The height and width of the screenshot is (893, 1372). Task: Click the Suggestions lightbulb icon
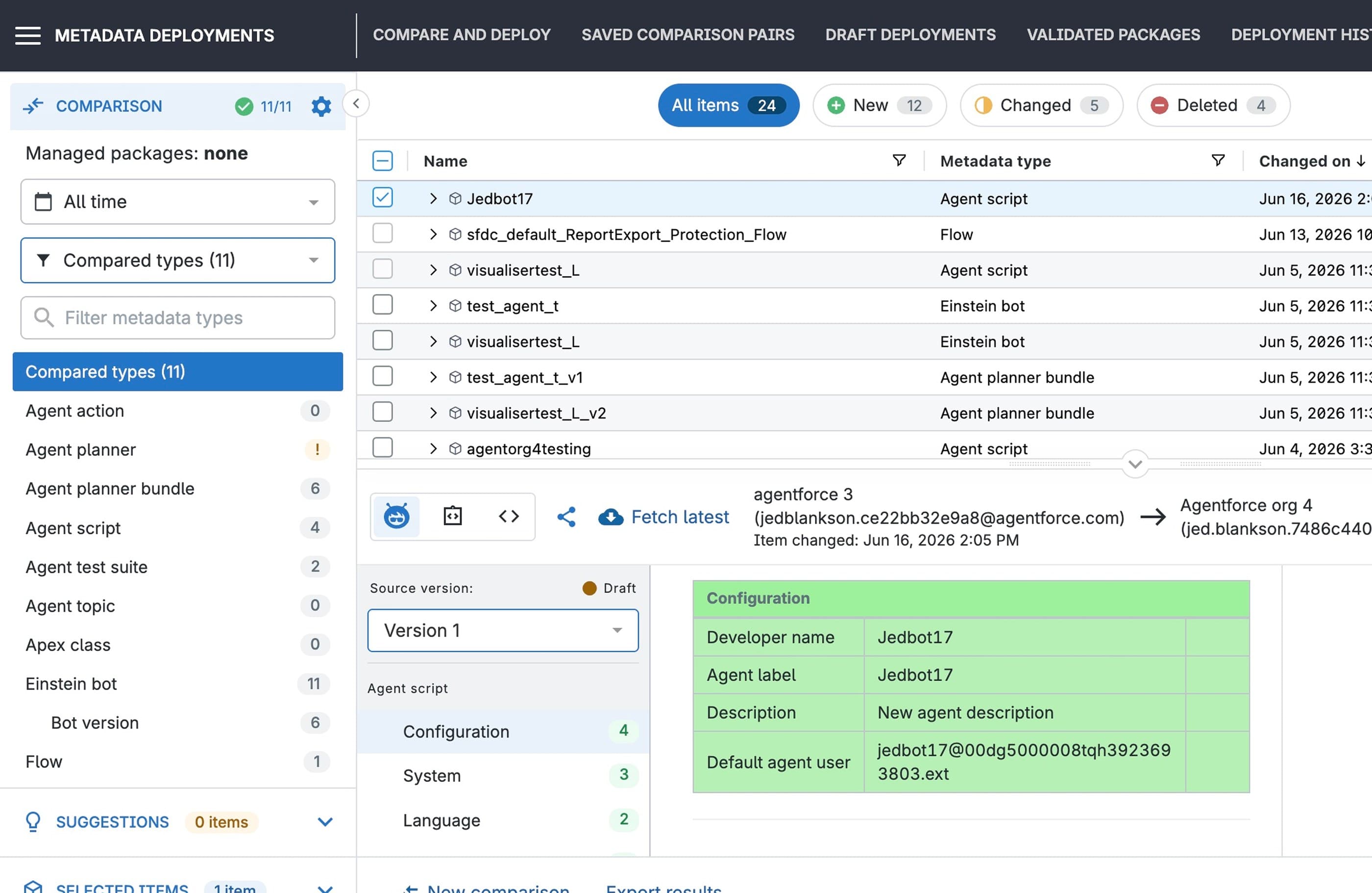[33, 821]
